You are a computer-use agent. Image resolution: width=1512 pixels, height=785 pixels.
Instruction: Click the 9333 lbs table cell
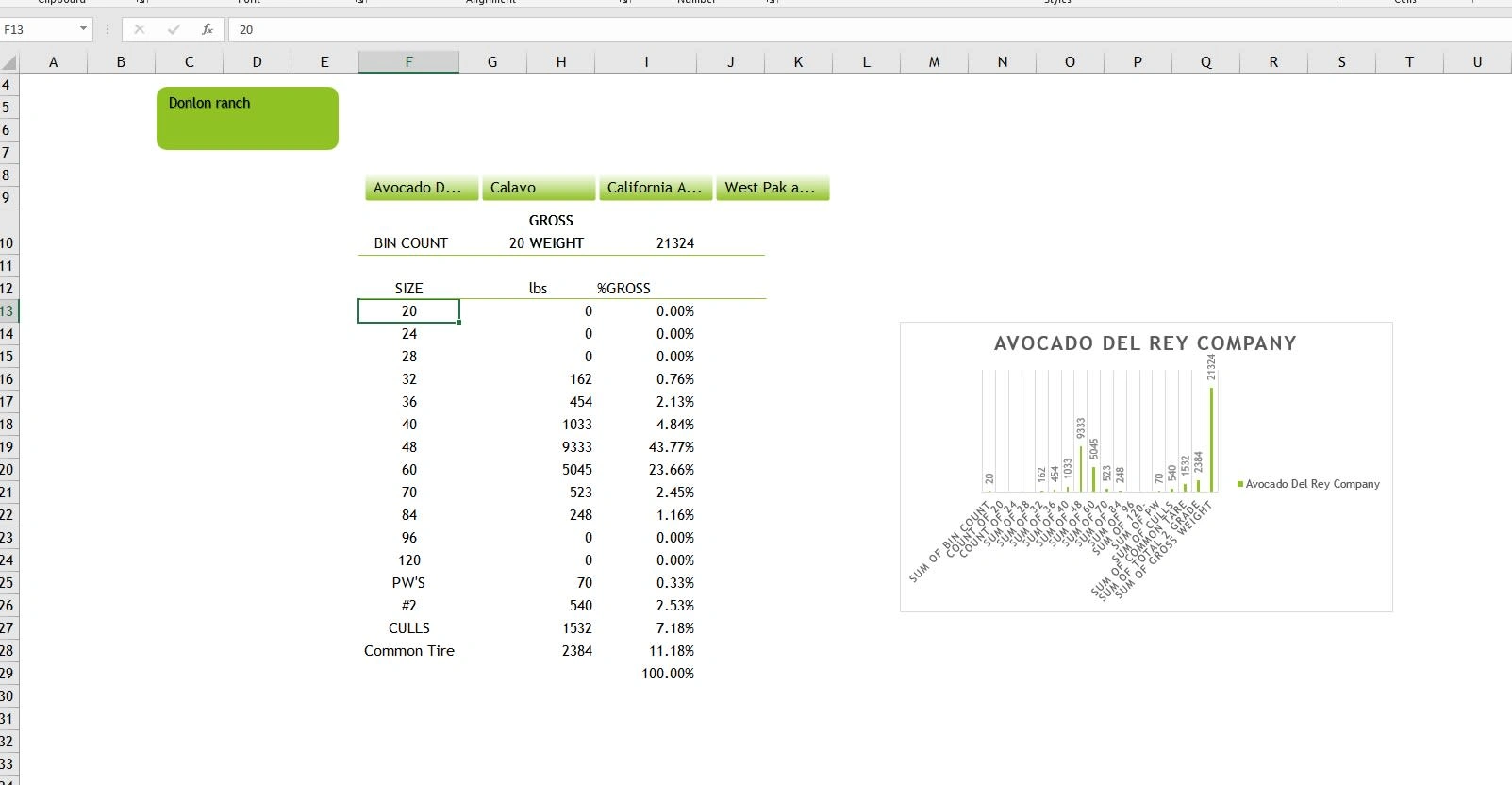(561, 447)
